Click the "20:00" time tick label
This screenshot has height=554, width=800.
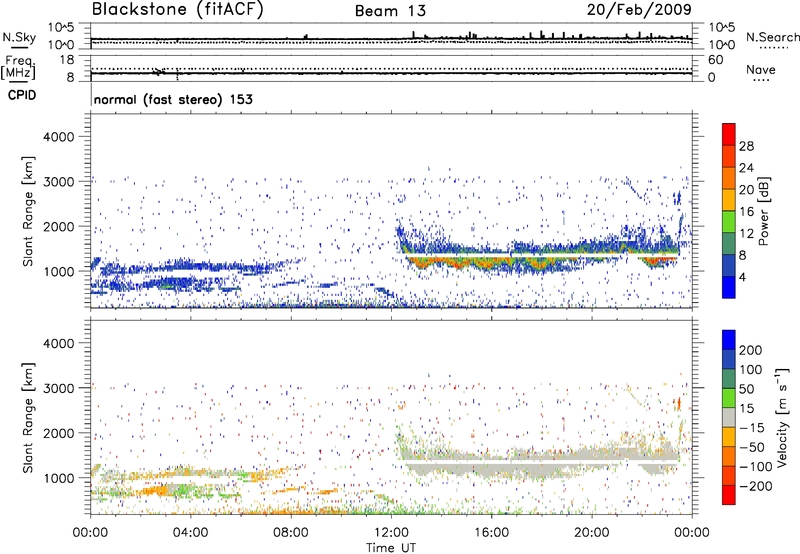point(591,533)
